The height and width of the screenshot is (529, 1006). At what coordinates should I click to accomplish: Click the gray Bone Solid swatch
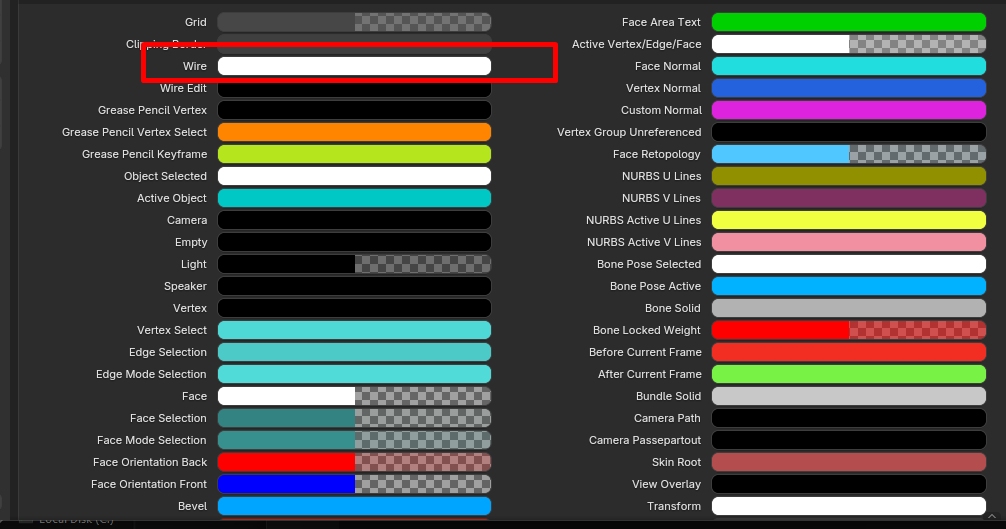pos(849,308)
